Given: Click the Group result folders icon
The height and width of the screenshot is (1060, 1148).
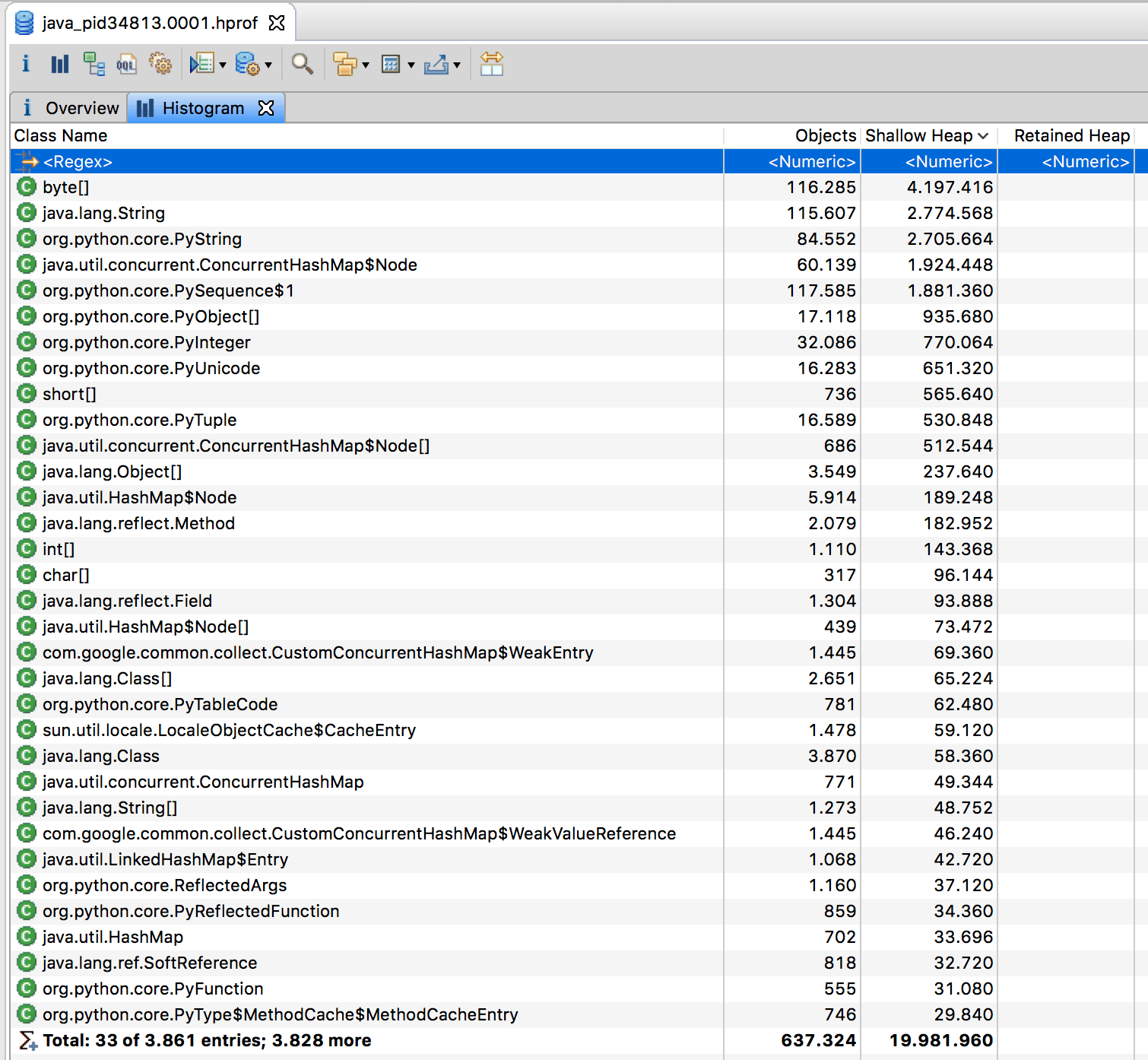Looking at the screenshot, I should (x=345, y=64).
